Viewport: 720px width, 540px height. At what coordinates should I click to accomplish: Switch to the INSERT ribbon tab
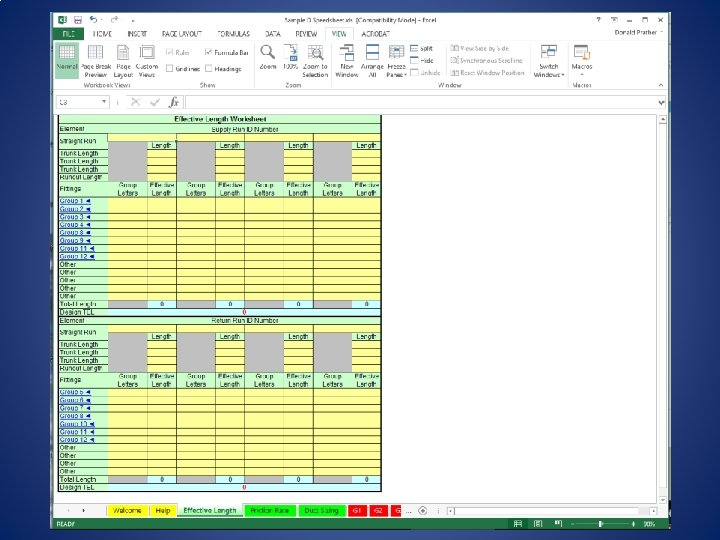point(137,34)
